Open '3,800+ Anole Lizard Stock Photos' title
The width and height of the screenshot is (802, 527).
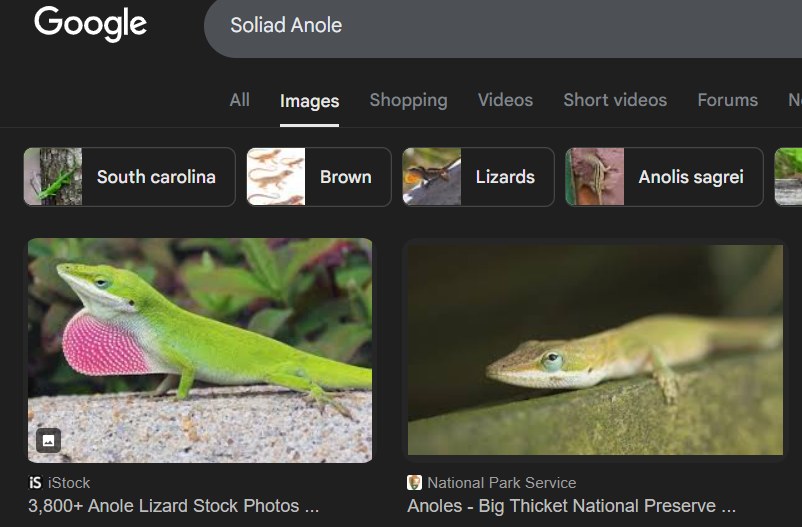click(x=173, y=506)
